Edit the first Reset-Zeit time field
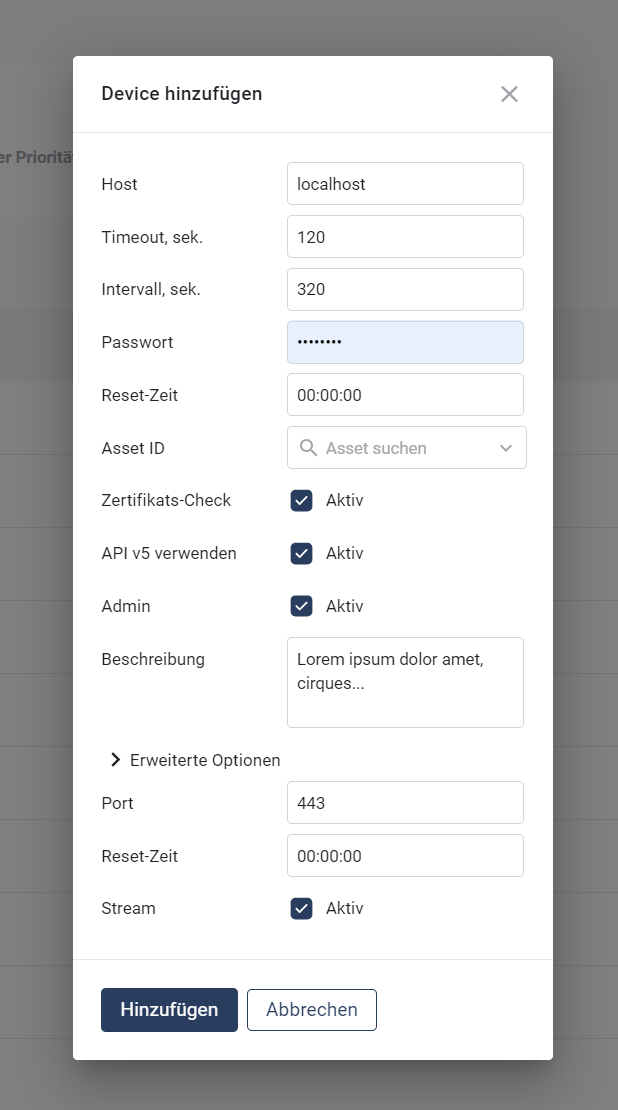The height and width of the screenshot is (1110, 618). click(x=405, y=395)
